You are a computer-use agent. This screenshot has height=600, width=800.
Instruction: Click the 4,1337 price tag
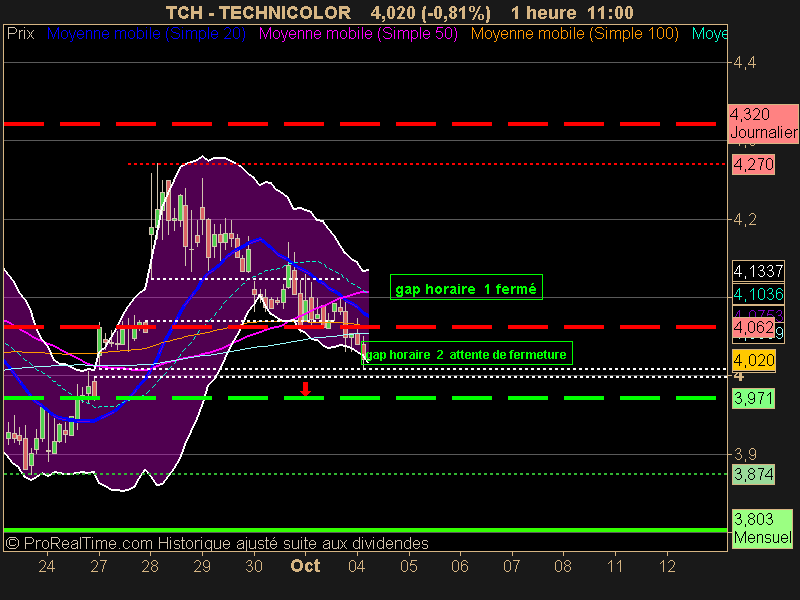(x=758, y=271)
